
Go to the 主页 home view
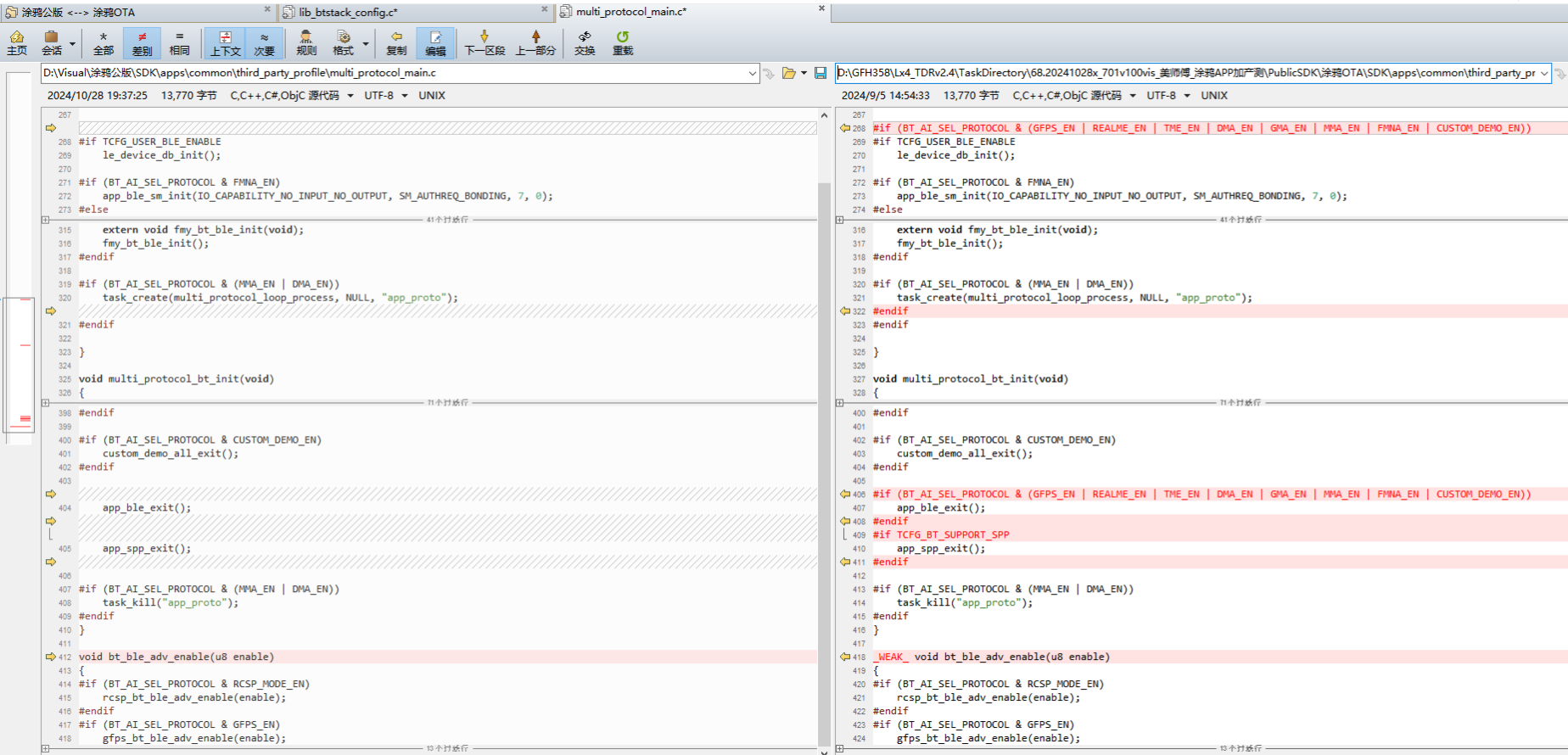(17, 42)
